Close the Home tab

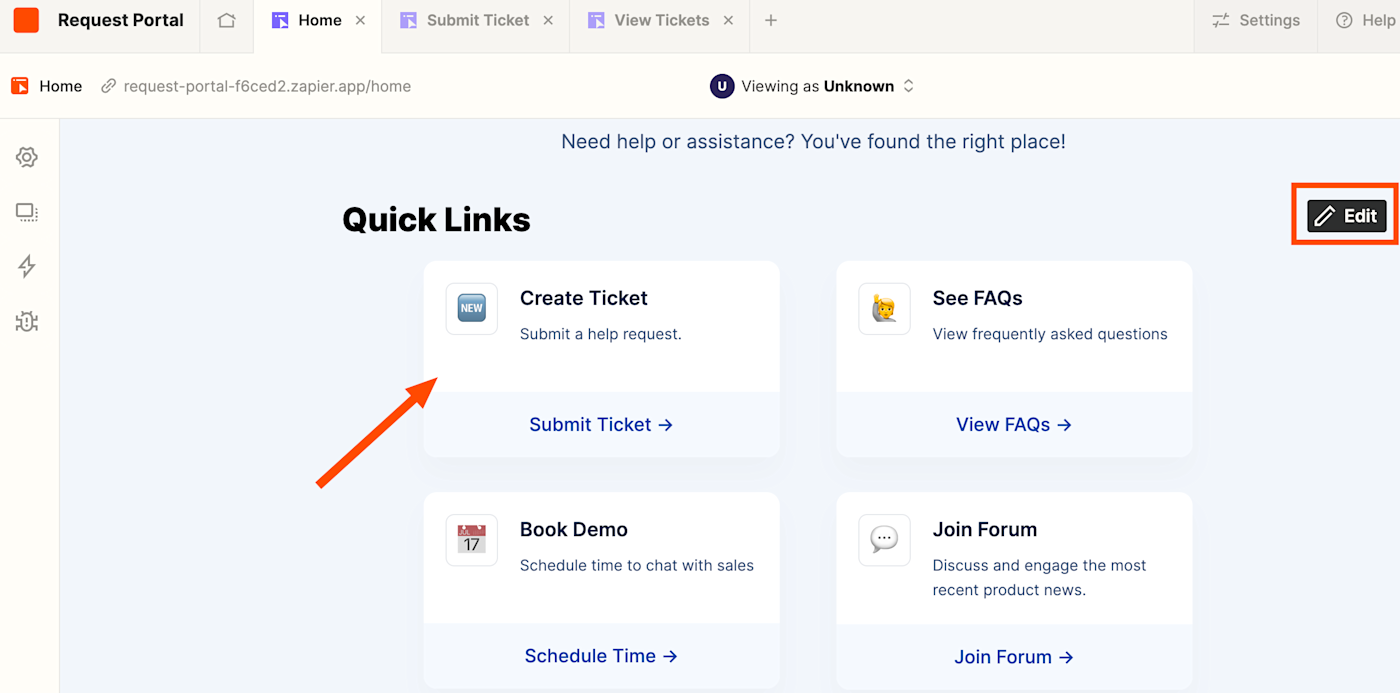pos(361,20)
